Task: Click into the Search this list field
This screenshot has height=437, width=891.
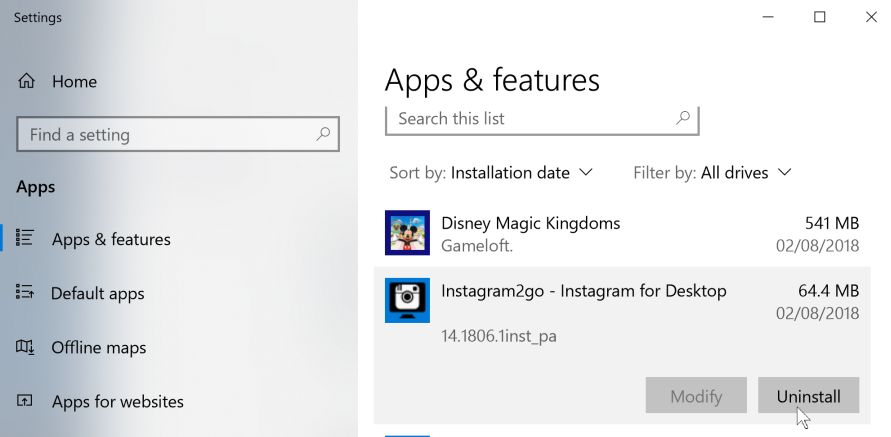Action: pos(530,118)
